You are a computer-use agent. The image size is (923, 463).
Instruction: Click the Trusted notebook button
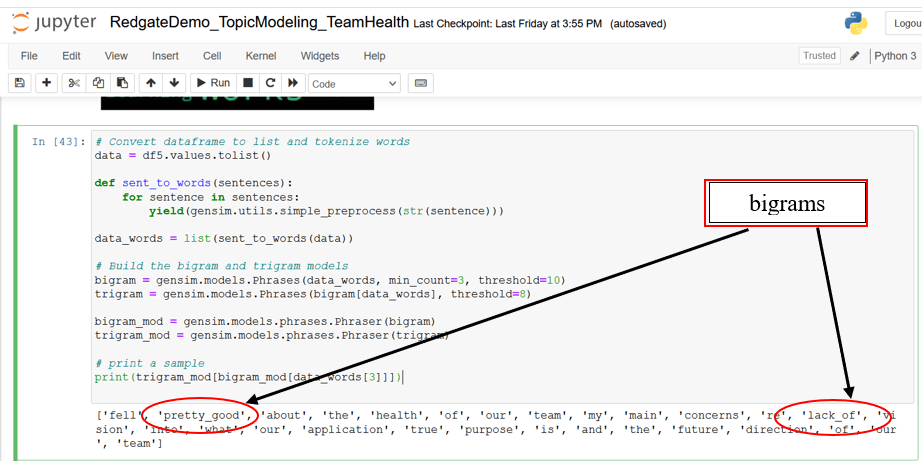[819, 56]
